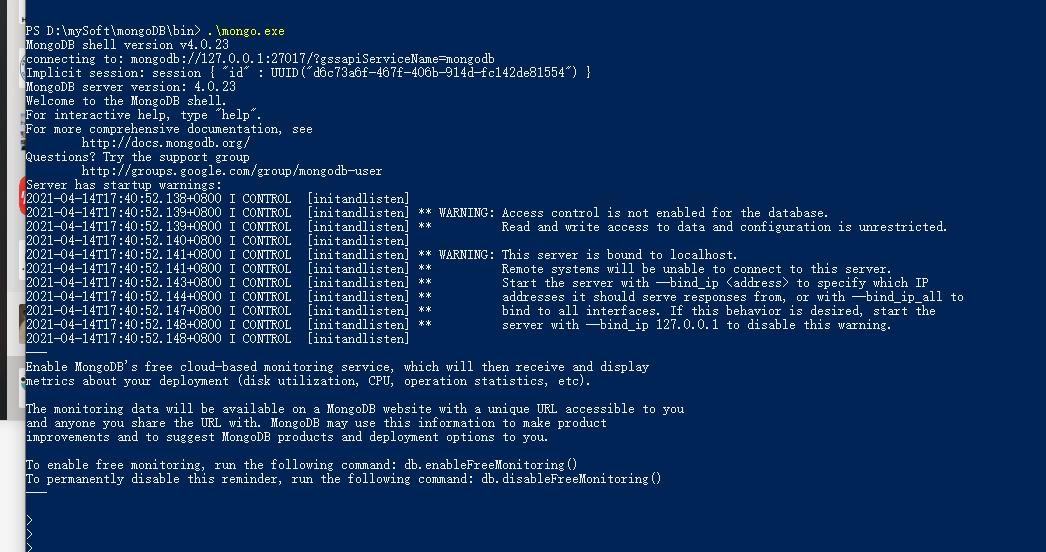The height and width of the screenshot is (552, 1046).
Task: Click "MongoDB server version: 4.0.23" line
Action: pyautogui.click(x=130, y=87)
